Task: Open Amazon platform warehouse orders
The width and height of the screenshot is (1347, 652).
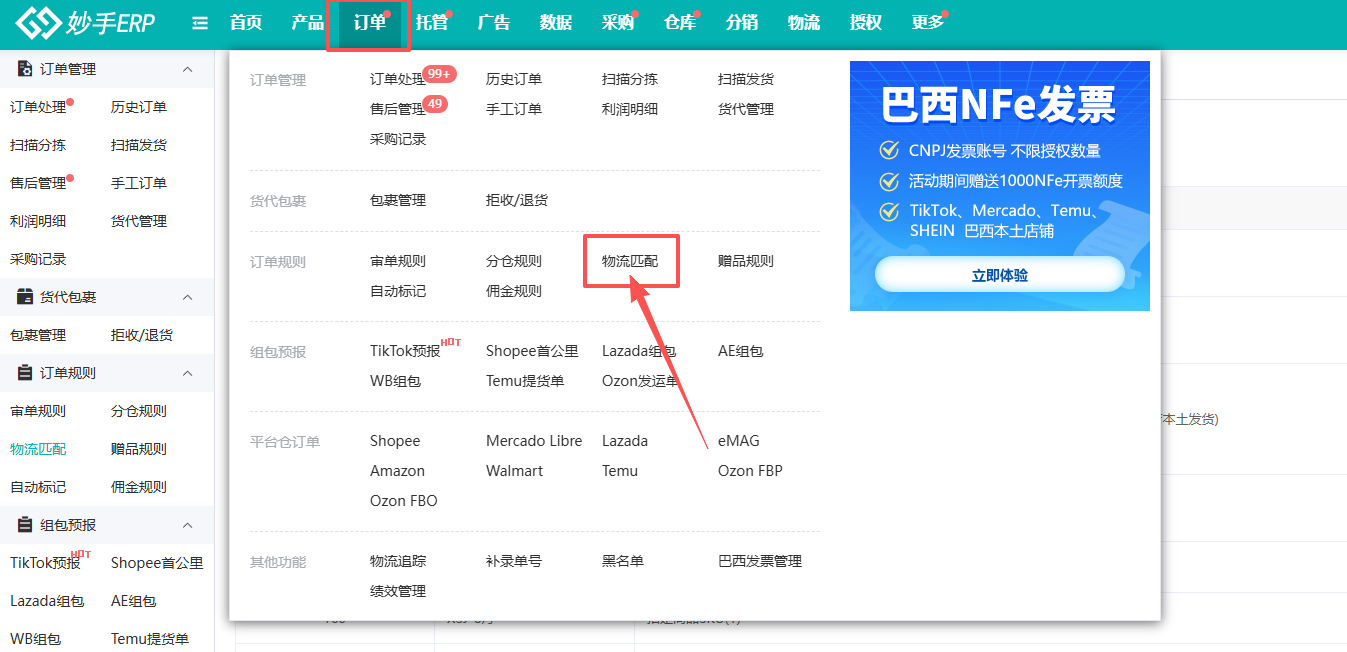Action: 397,471
